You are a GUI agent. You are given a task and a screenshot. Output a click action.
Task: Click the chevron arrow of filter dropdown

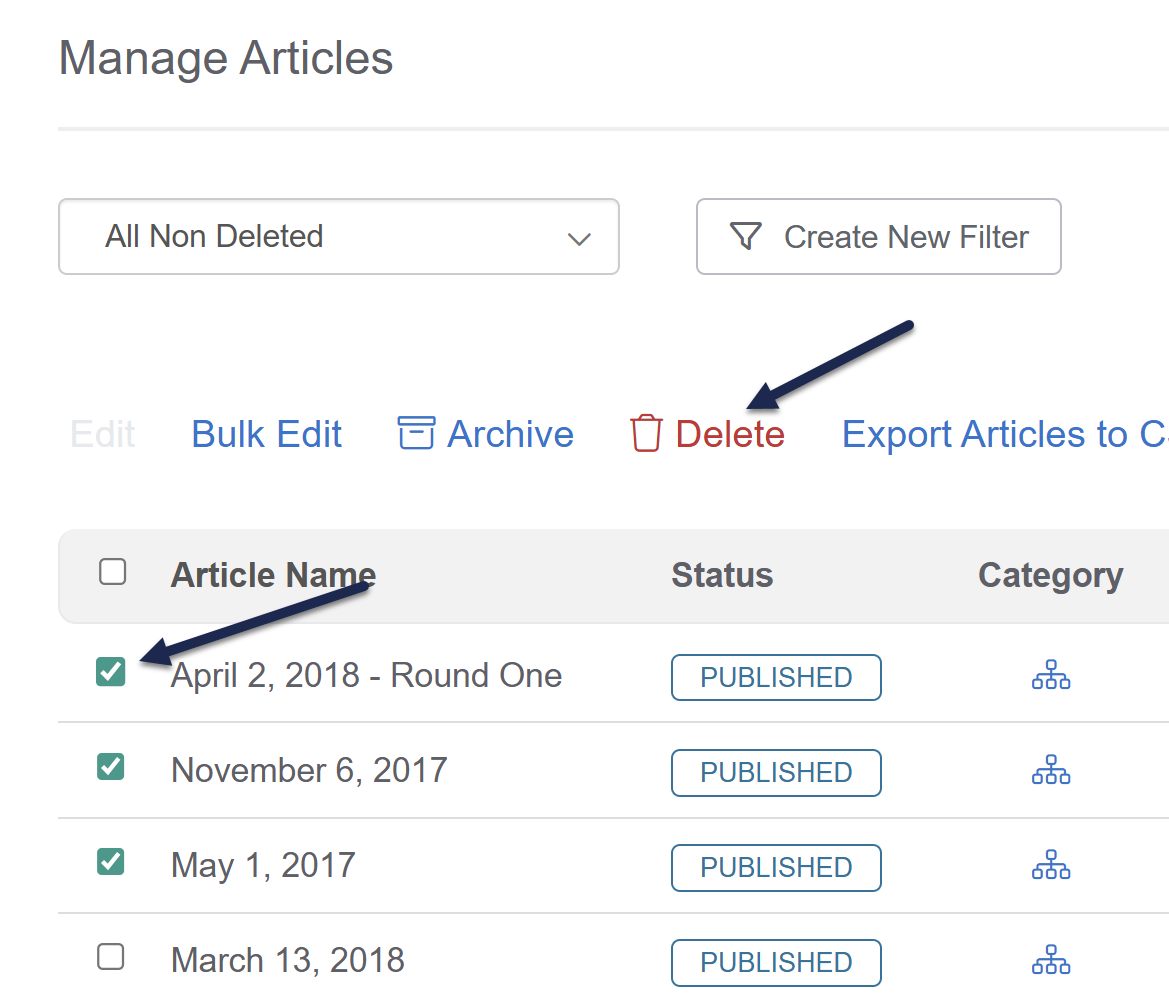coord(579,239)
